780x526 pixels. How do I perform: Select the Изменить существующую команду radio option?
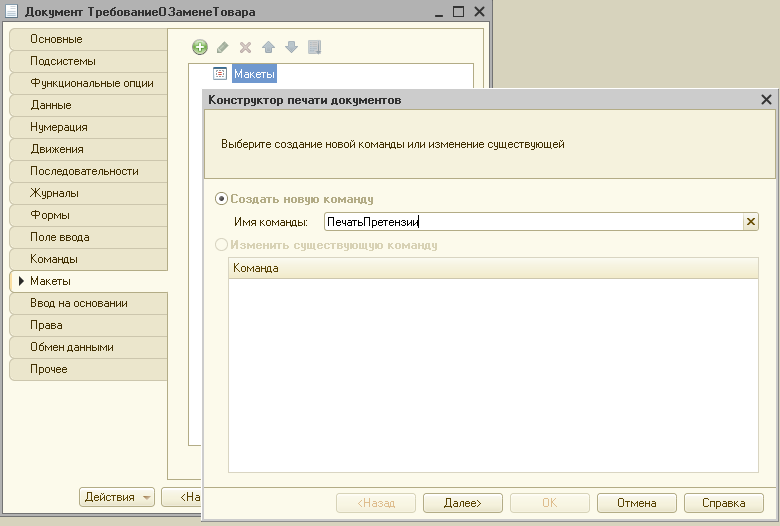(222, 245)
